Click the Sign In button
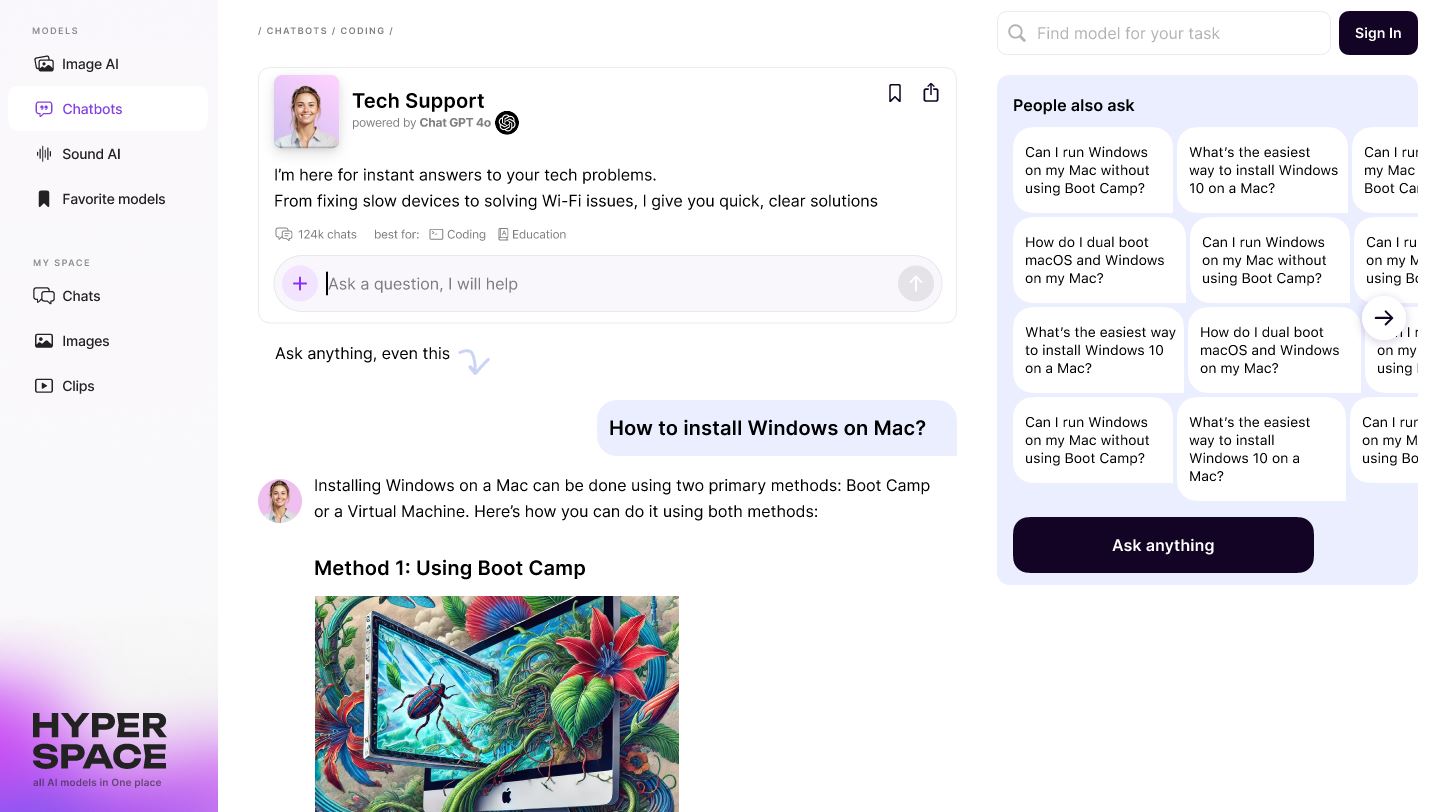The height and width of the screenshot is (812, 1430). tap(1378, 33)
